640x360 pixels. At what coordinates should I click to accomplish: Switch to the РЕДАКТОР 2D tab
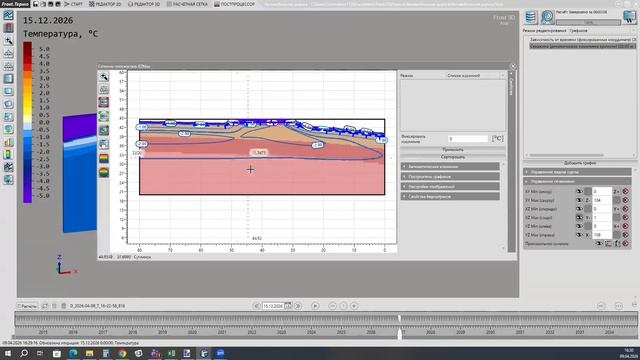(105, 4)
